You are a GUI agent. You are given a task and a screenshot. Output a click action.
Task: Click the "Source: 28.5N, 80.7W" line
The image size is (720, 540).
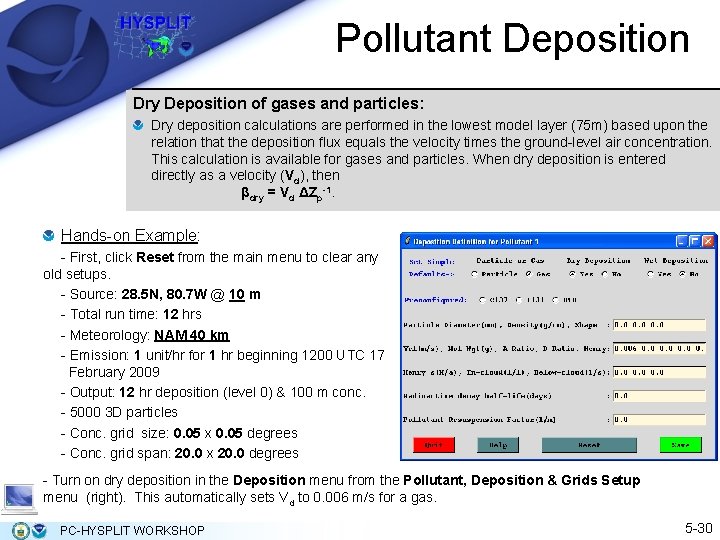[161, 294]
